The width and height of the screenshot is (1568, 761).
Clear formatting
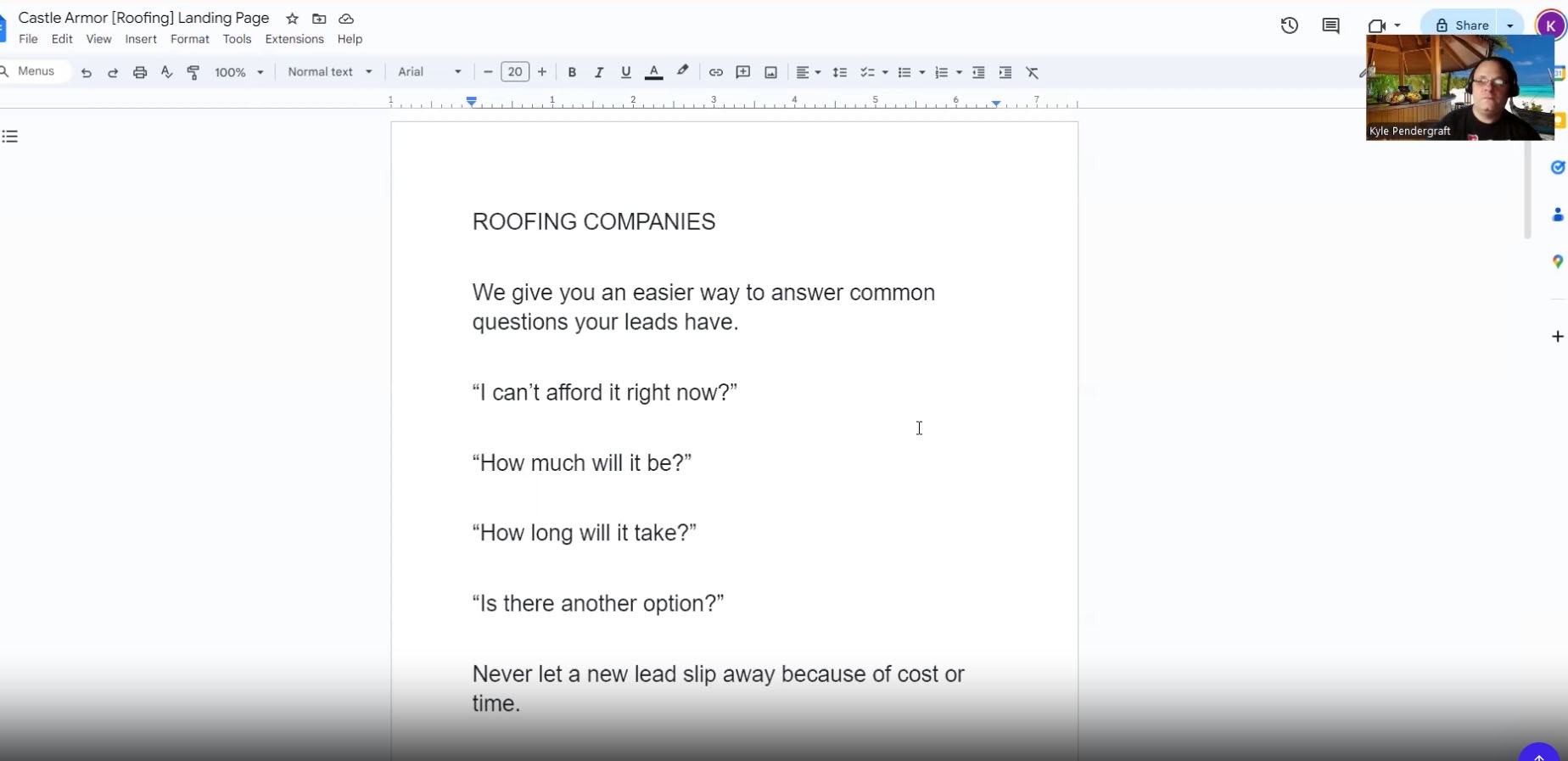1033,73
